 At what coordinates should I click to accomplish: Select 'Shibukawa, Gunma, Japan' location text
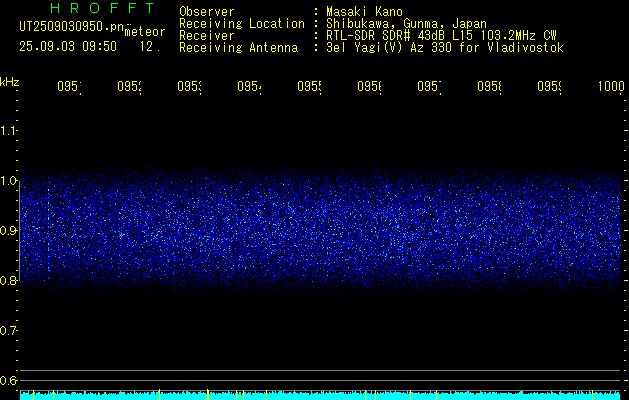coord(406,24)
